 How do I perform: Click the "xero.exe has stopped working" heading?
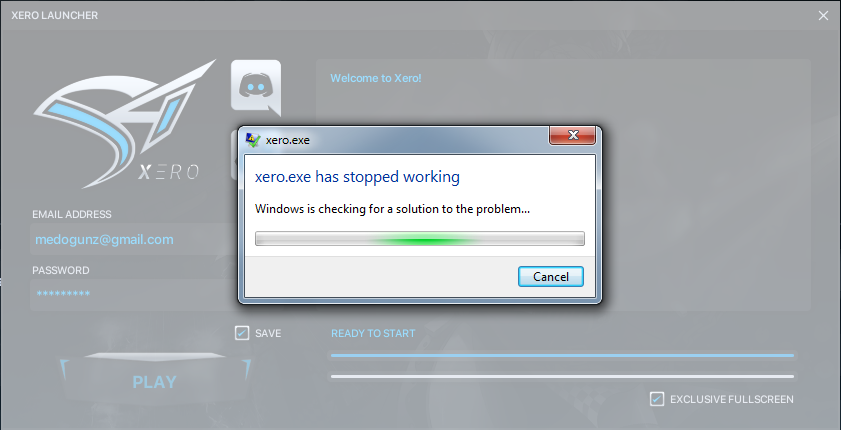(357, 176)
